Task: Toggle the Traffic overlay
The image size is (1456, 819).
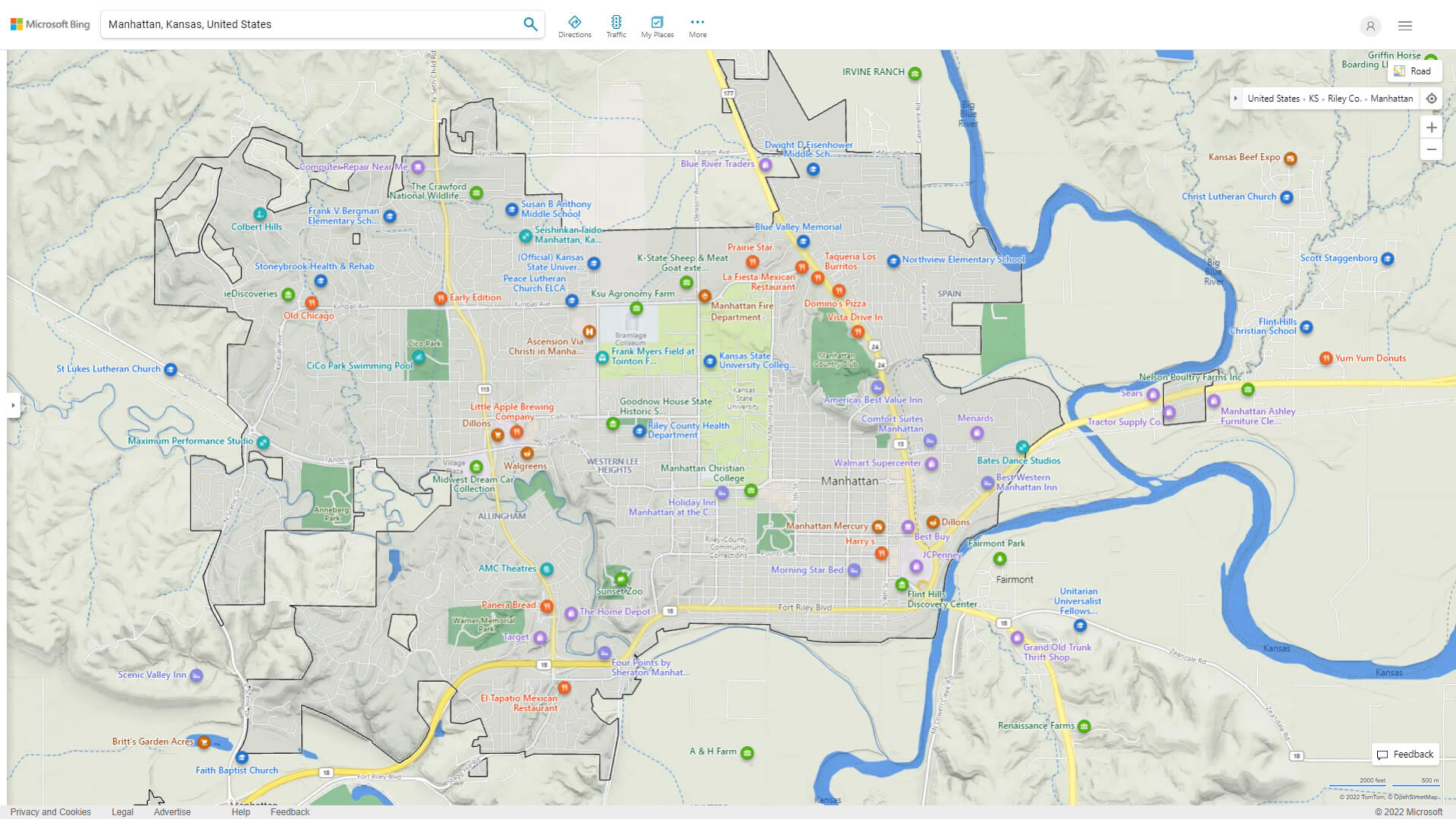Action: pos(617,25)
